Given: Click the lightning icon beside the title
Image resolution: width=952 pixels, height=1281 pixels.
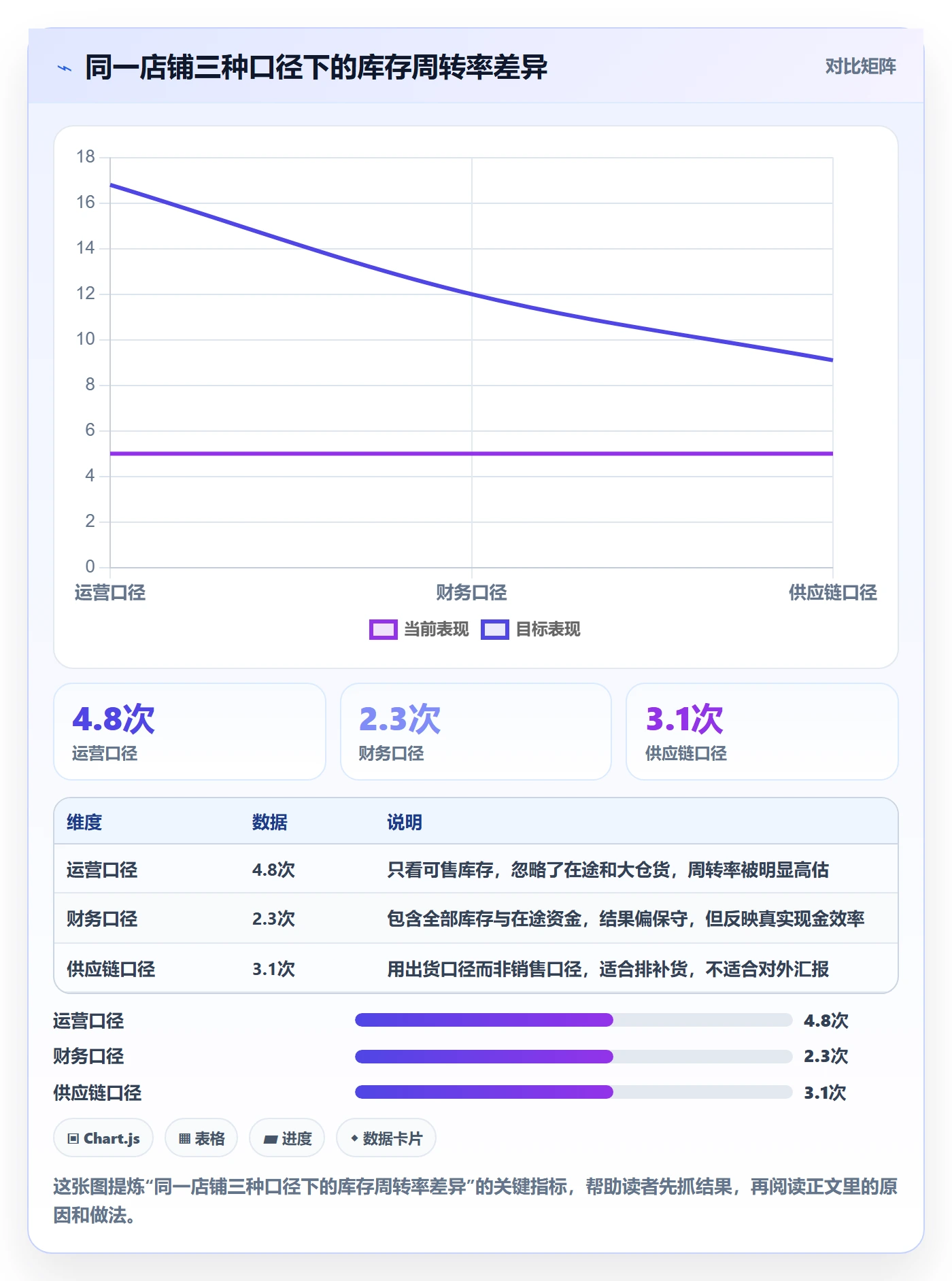Looking at the screenshot, I should point(65,68).
